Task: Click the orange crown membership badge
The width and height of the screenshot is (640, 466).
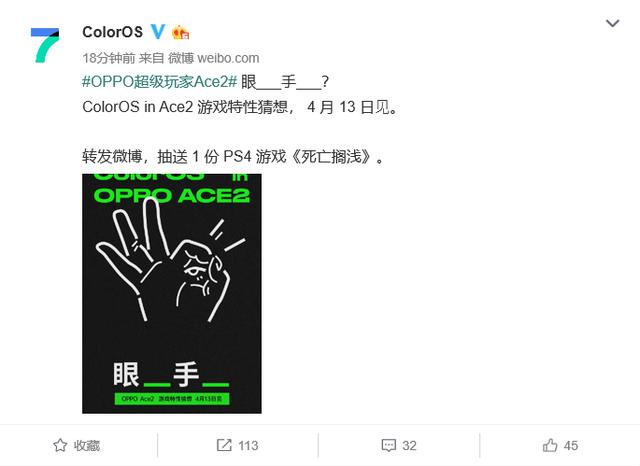Action: pos(180,32)
